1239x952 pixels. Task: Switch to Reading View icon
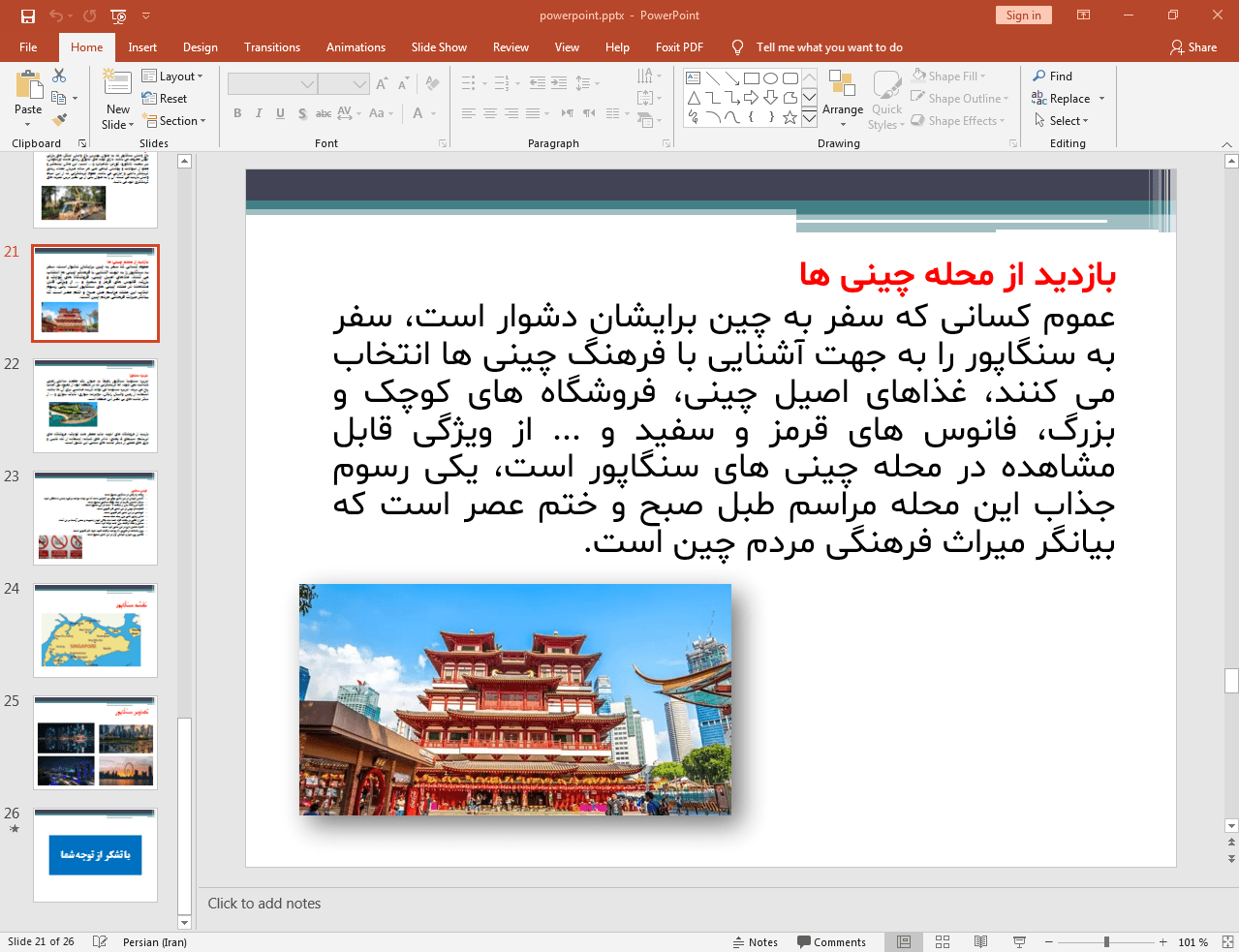[980, 941]
